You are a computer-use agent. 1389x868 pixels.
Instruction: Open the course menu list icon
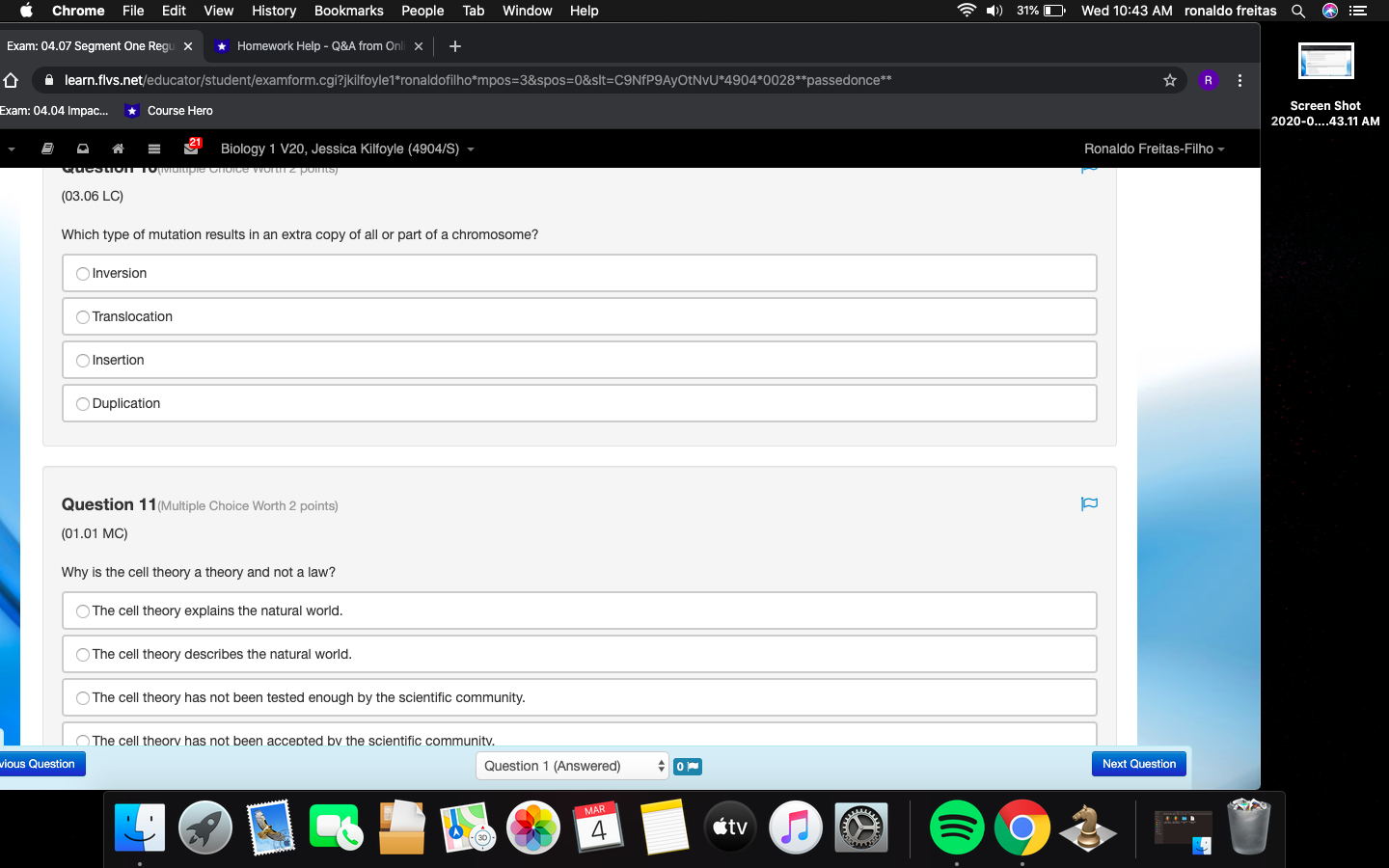[x=153, y=149]
